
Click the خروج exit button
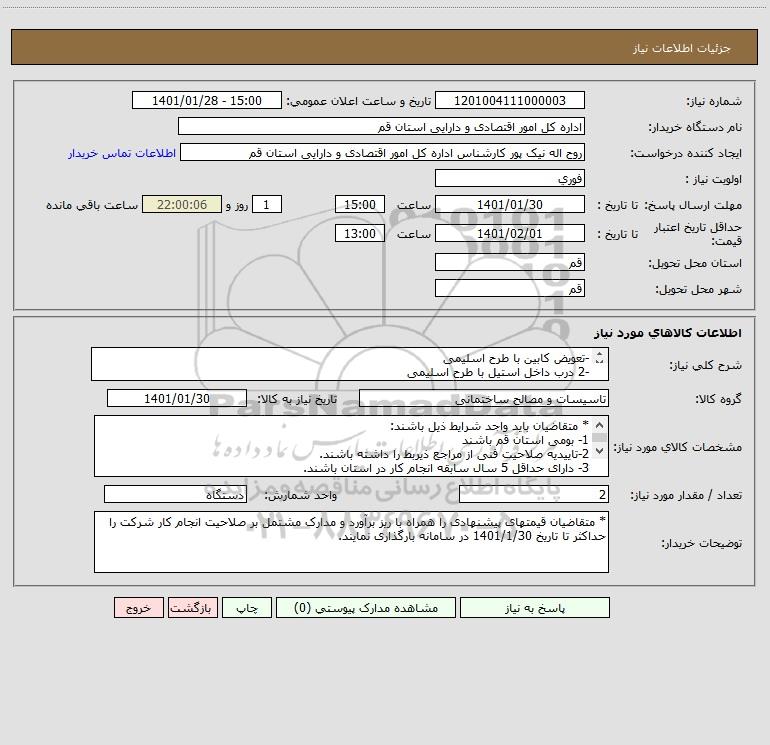click(x=138, y=608)
